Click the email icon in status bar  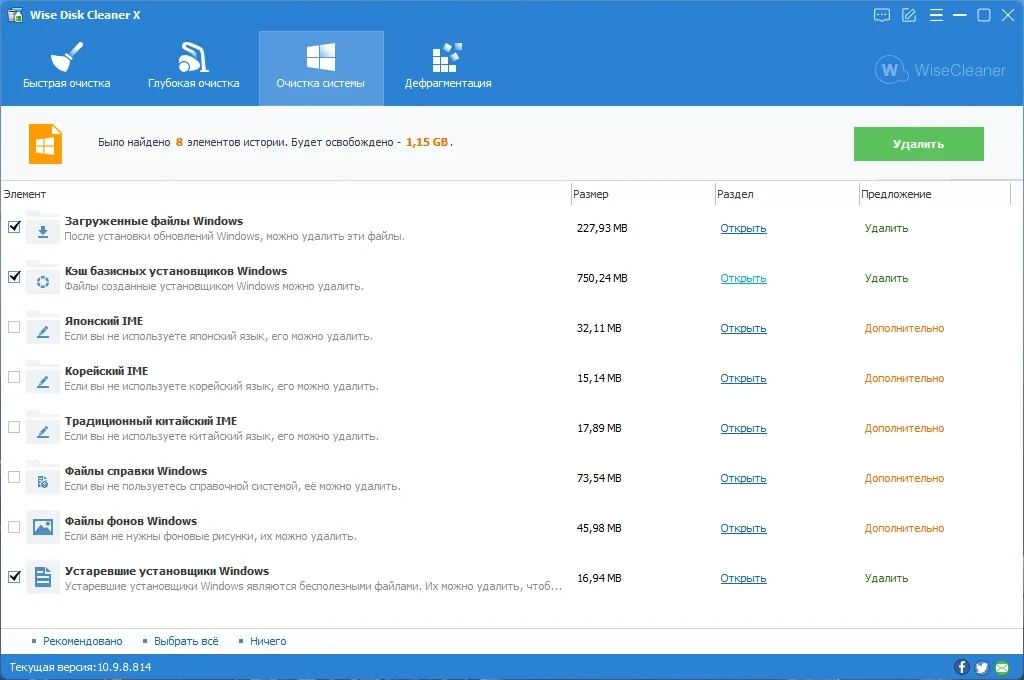pyautogui.click(x=1002, y=667)
